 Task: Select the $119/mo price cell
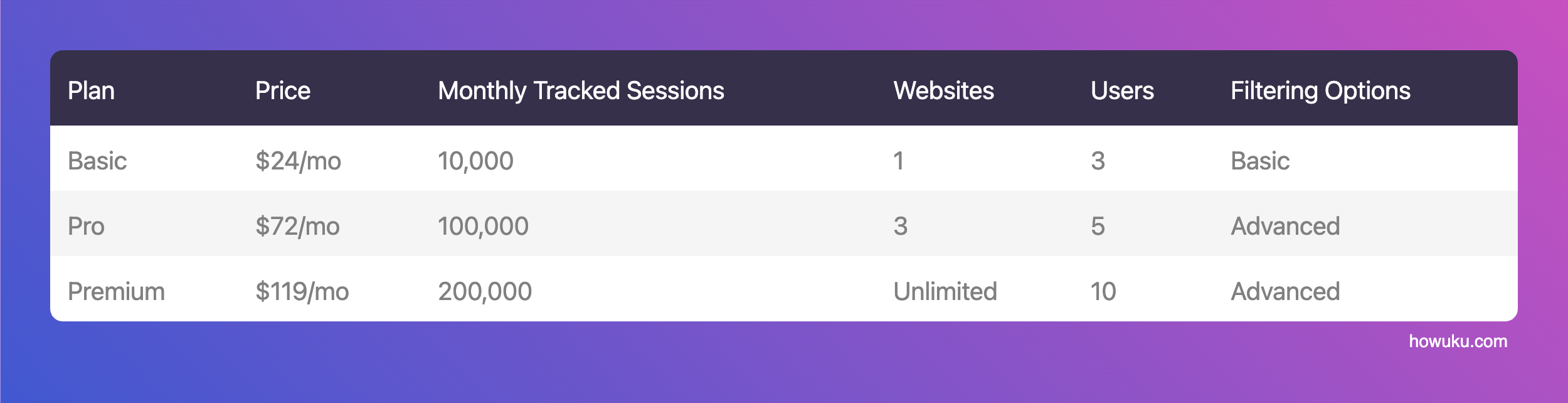coord(302,292)
